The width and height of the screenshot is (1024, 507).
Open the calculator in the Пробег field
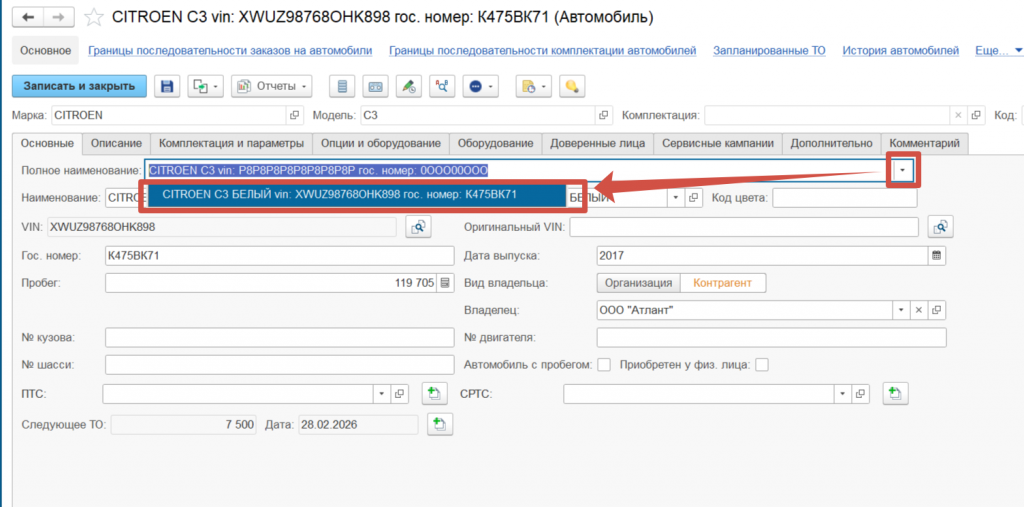click(x=445, y=283)
